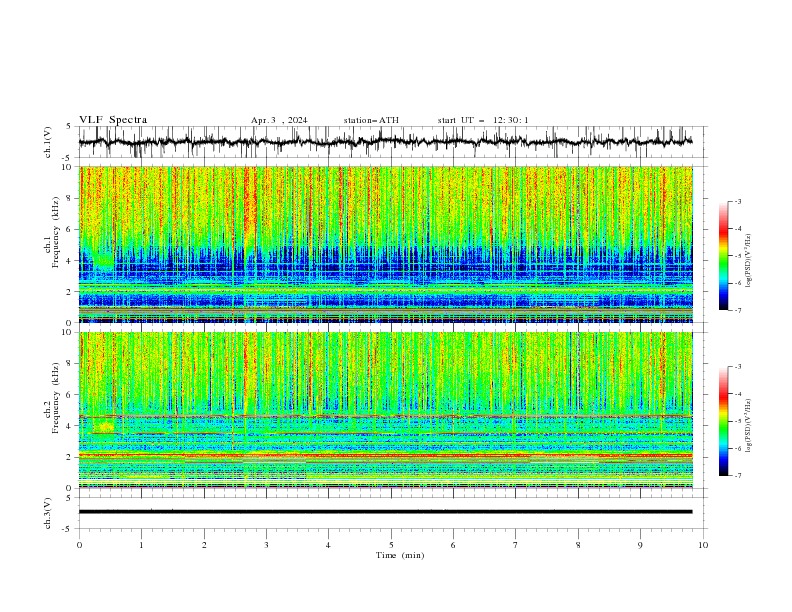Viewport: 792px width, 612px height.
Task: Click the date 'Apr. 3, 2024' label
Action: coord(279,120)
